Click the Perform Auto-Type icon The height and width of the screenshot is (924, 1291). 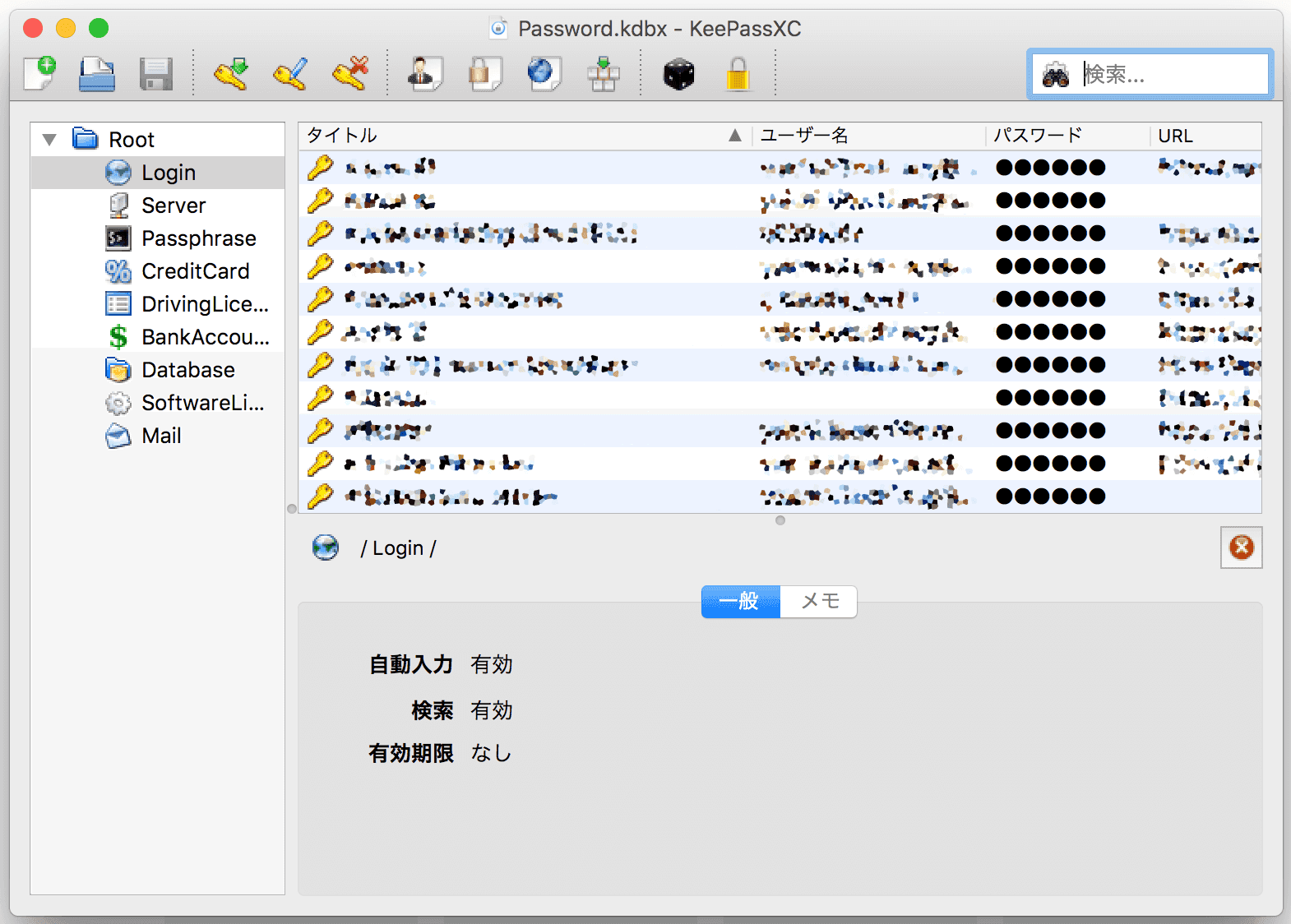[x=603, y=74]
